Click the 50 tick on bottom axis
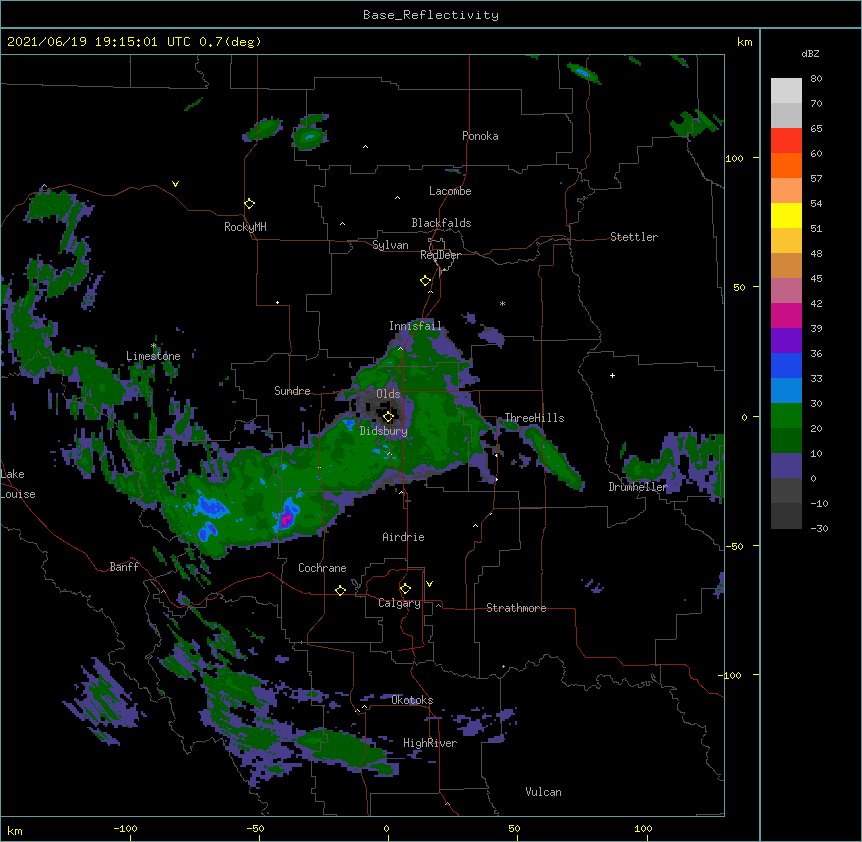This screenshot has height=842, width=862. tap(514, 828)
